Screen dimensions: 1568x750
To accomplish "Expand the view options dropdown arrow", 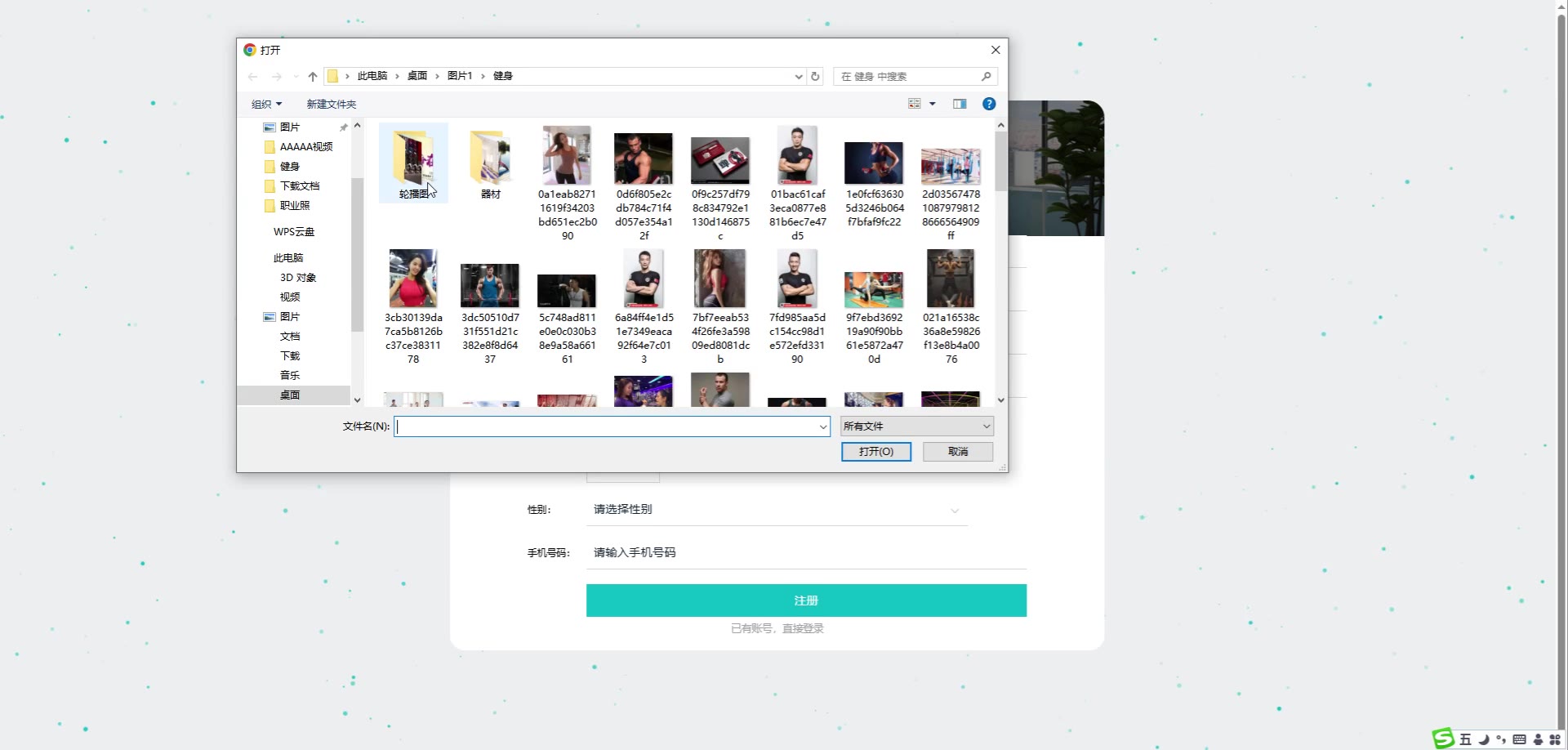I will tap(933, 104).
